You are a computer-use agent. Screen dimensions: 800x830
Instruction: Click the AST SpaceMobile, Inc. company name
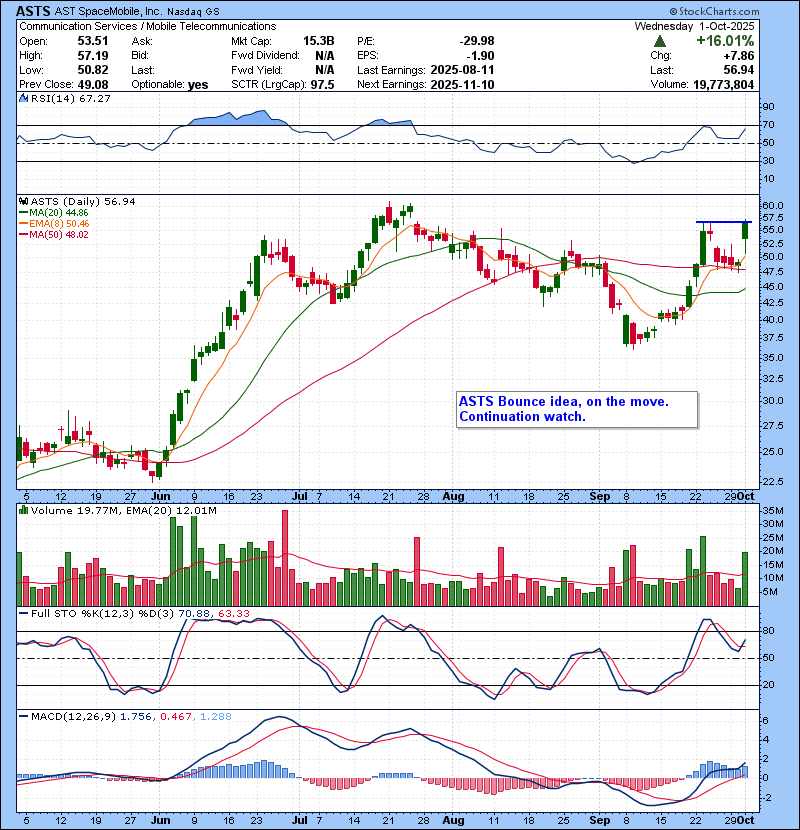(109, 11)
